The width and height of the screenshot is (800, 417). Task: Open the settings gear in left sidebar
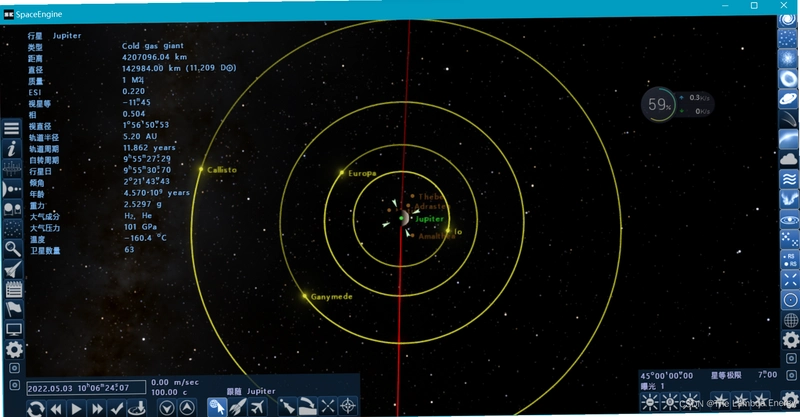coord(14,349)
